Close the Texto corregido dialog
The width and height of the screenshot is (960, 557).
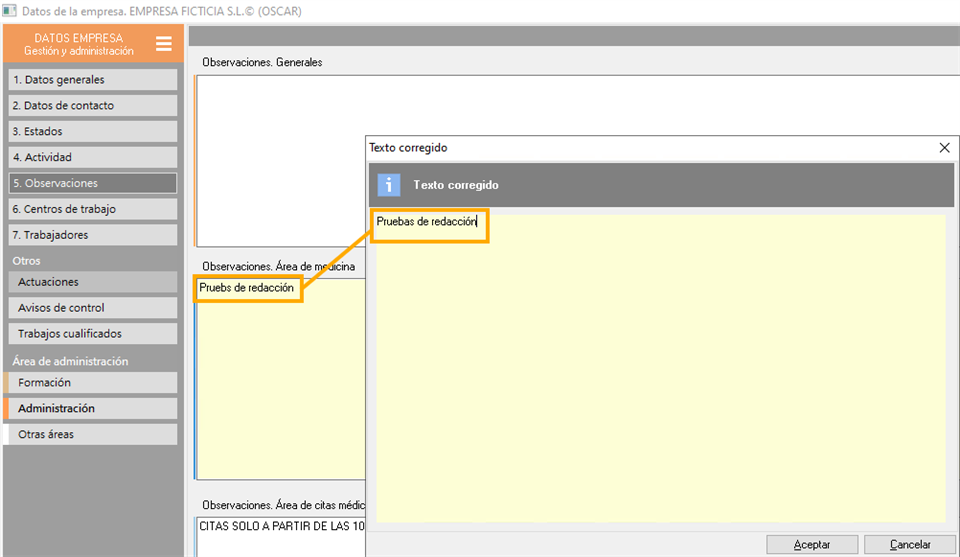944,148
